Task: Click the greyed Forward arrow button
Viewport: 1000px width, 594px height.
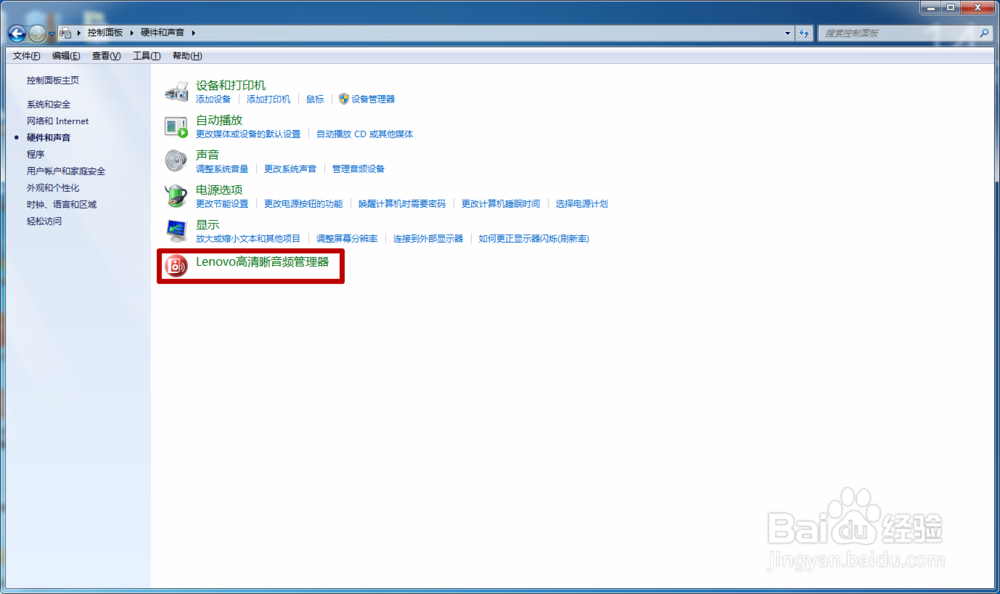Action: [x=37, y=33]
